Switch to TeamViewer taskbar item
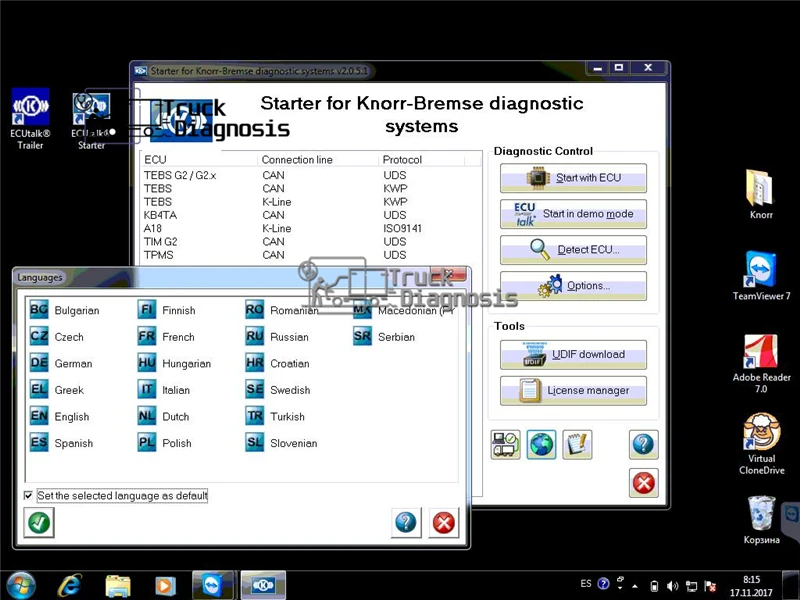The width and height of the screenshot is (800, 600). (x=213, y=585)
